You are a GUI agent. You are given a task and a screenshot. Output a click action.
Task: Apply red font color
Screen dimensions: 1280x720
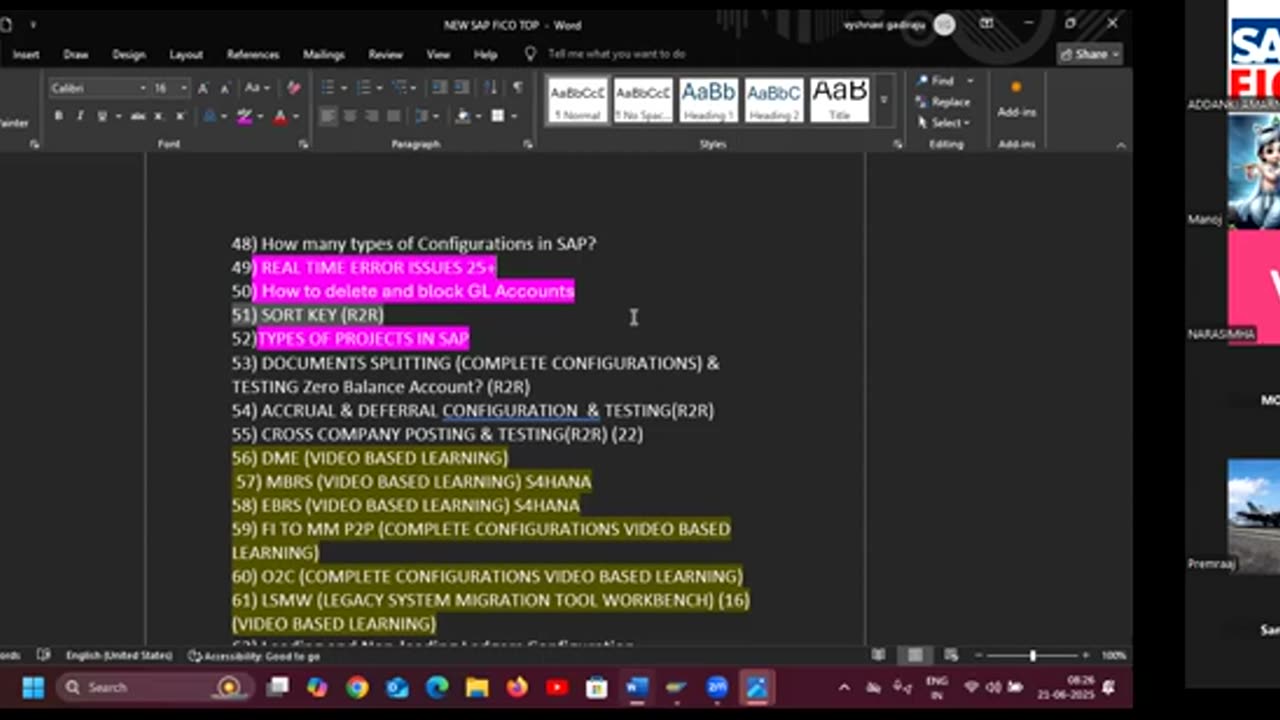pyautogui.click(x=279, y=117)
